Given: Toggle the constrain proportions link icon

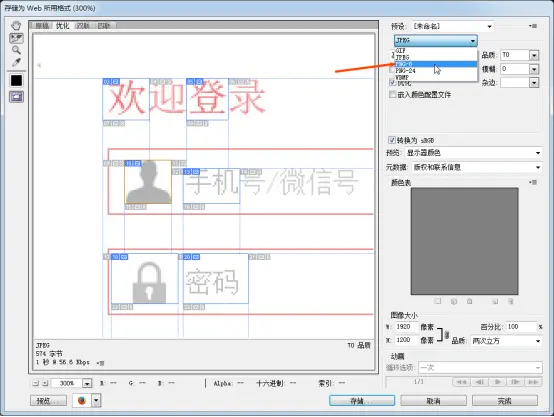Looking at the screenshot, I should pyautogui.click(x=447, y=334).
